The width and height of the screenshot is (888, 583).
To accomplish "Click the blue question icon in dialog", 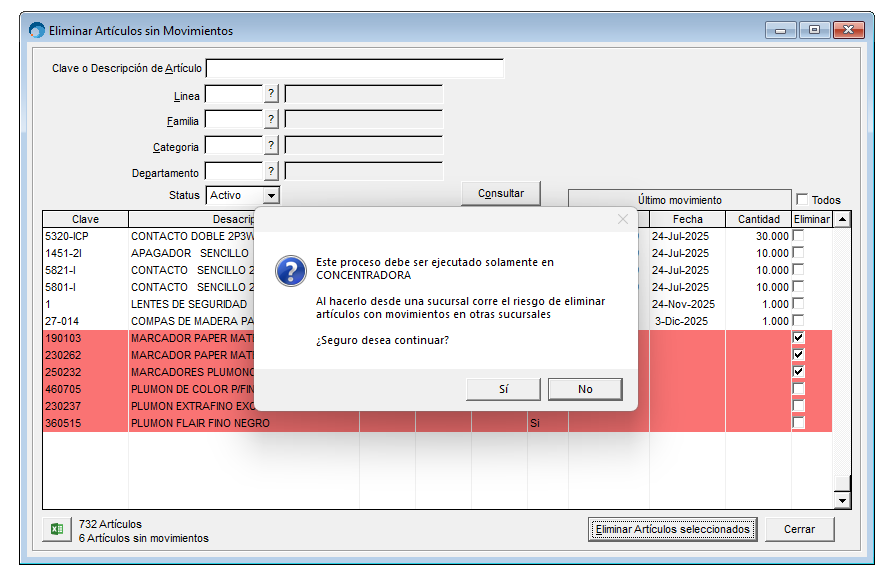I will (290, 270).
